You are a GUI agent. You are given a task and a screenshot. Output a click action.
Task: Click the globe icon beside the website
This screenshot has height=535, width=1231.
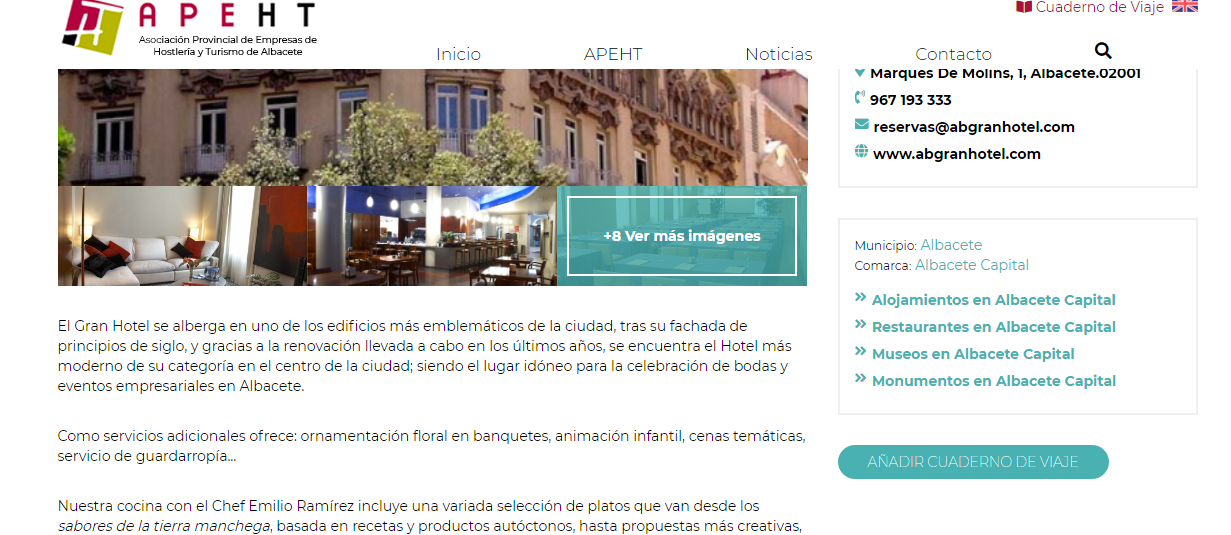click(861, 152)
